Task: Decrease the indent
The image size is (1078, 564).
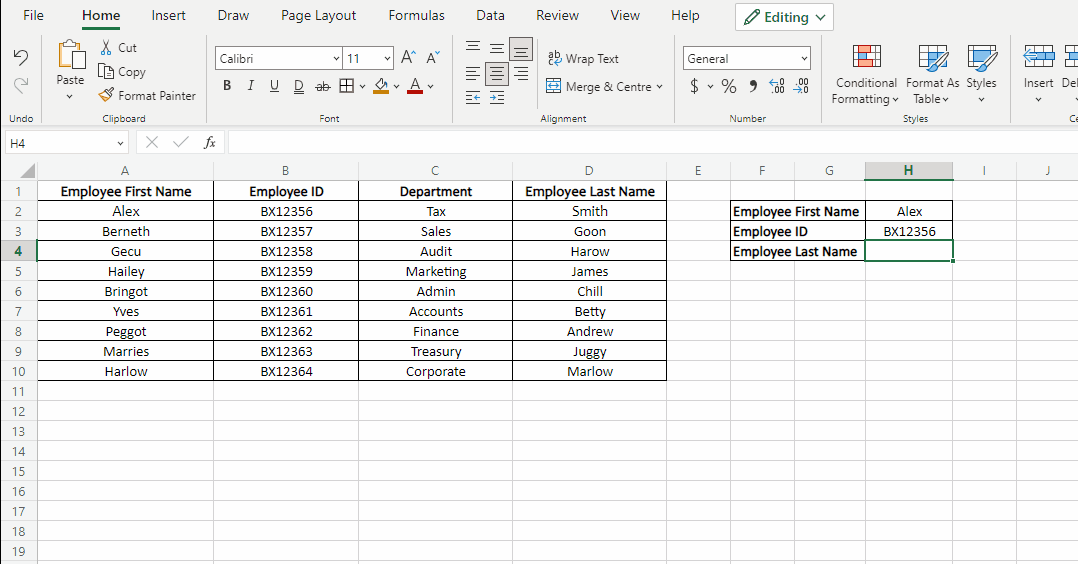Action: 473,98
